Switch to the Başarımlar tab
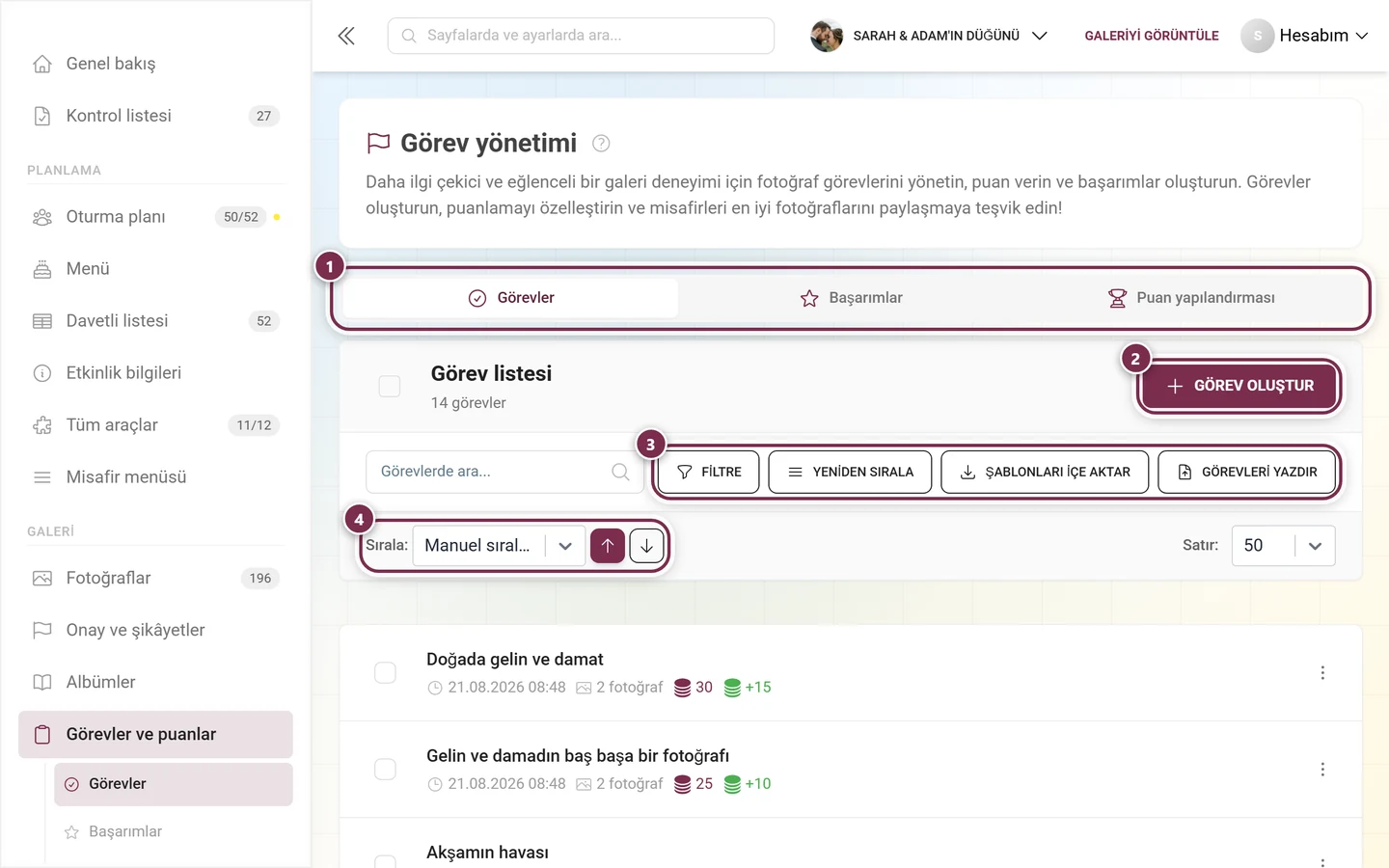 click(x=852, y=298)
